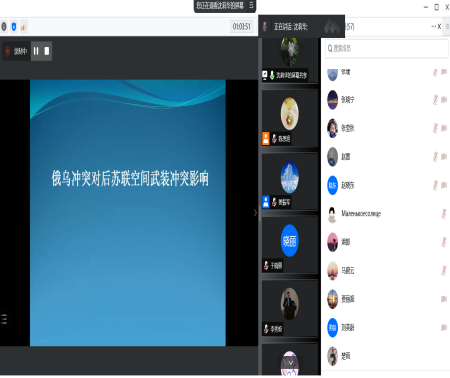Click the member count (57) header
The image size is (450, 378).
[350, 27]
